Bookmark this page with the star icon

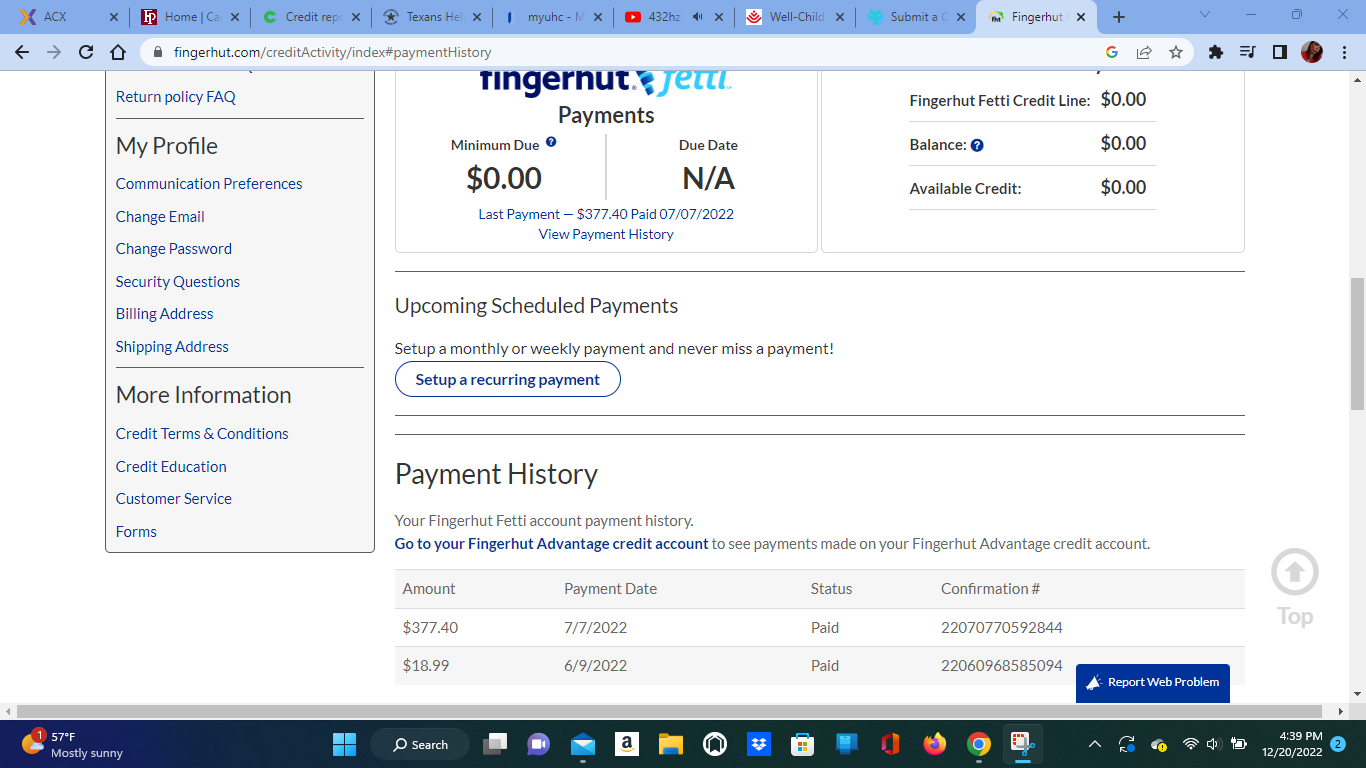[1176, 52]
